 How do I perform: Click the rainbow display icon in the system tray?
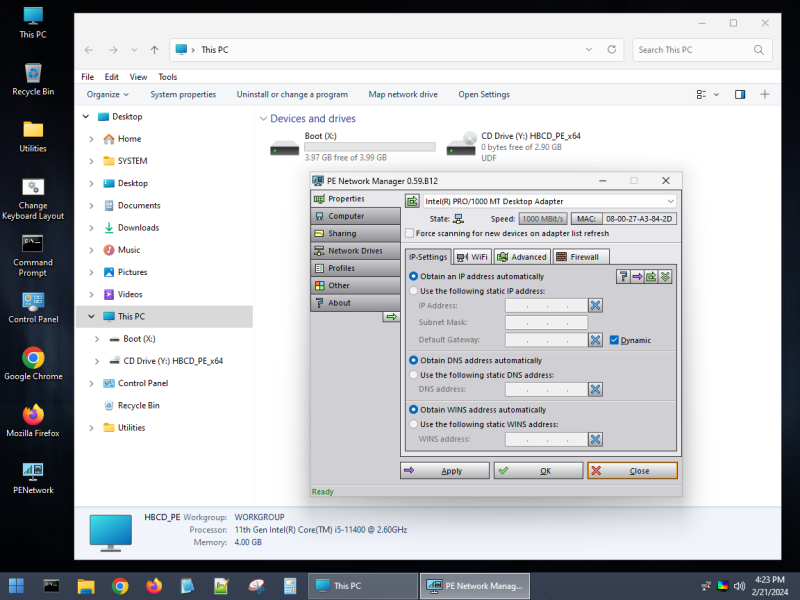(x=722, y=586)
